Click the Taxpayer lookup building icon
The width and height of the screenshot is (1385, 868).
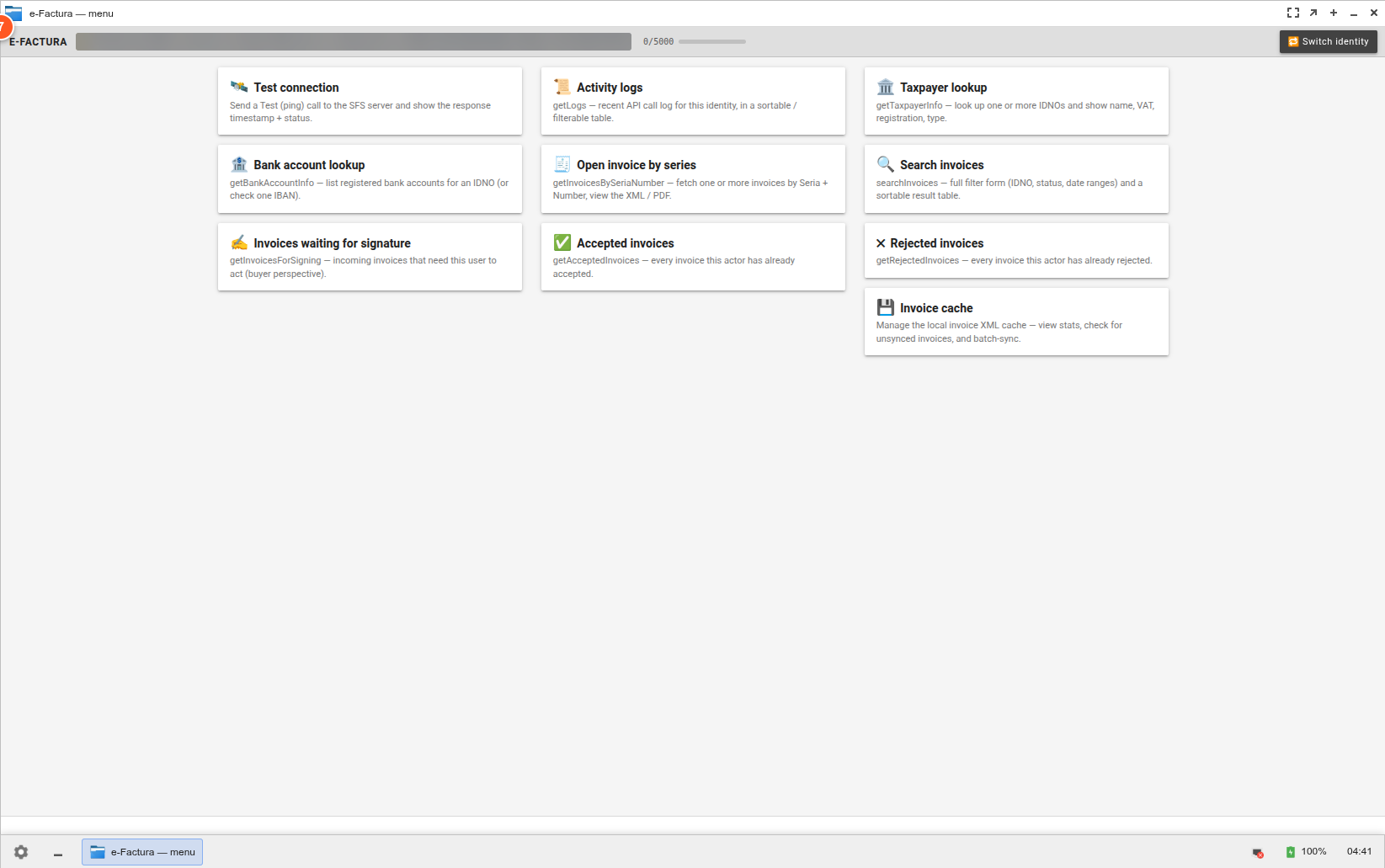[x=885, y=87]
